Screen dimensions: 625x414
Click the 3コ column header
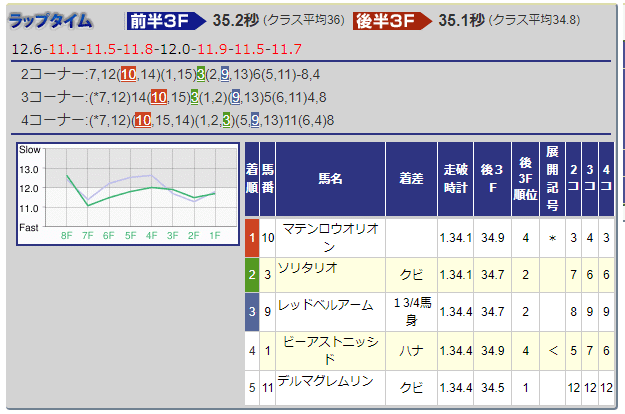[x=590, y=179]
